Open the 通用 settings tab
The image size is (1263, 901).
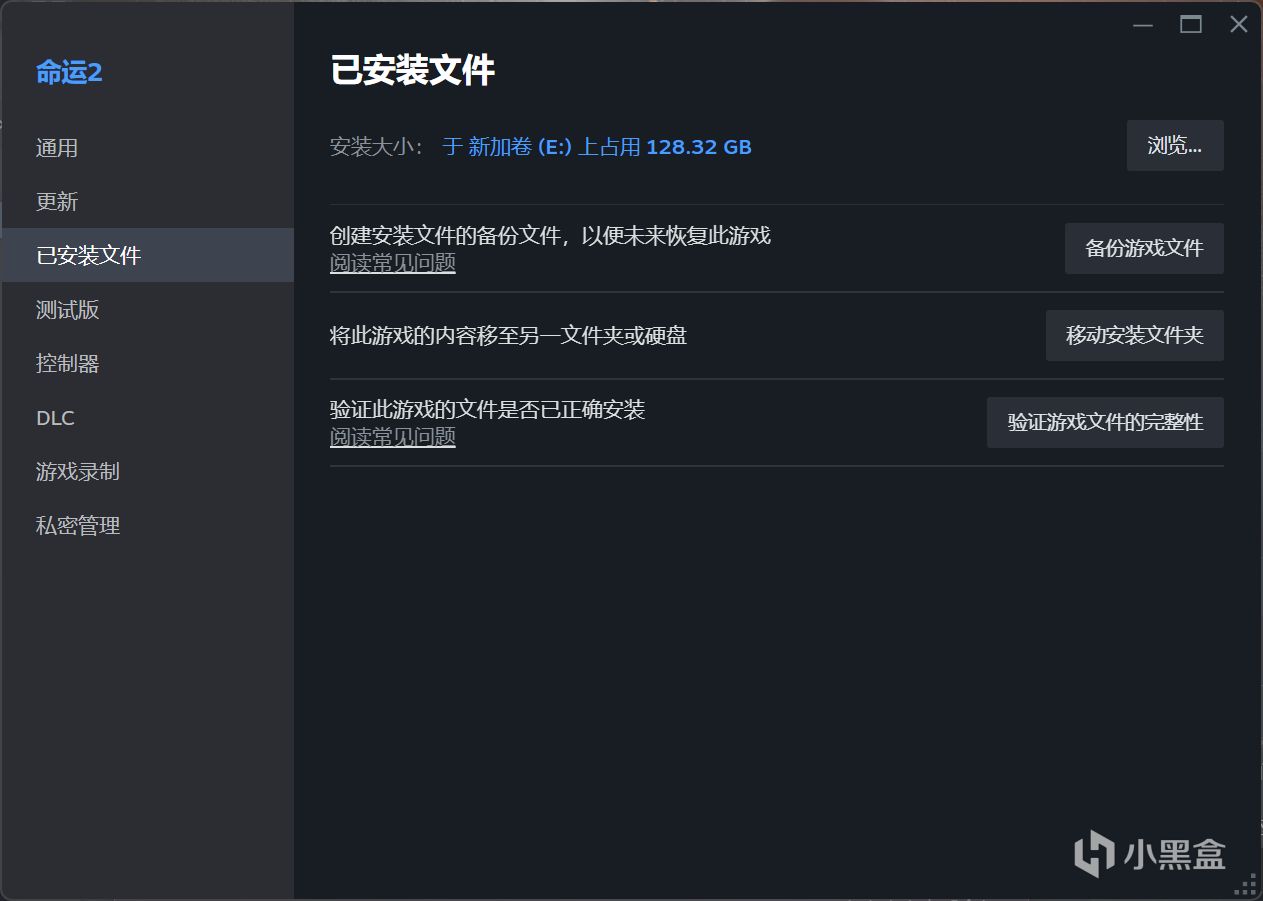click(x=57, y=148)
